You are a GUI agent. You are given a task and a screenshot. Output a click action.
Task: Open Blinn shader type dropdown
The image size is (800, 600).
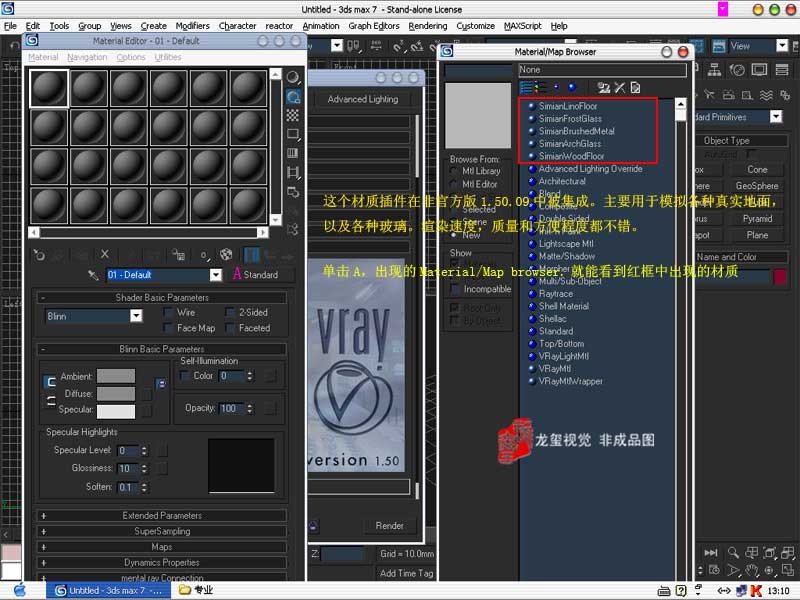136,316
